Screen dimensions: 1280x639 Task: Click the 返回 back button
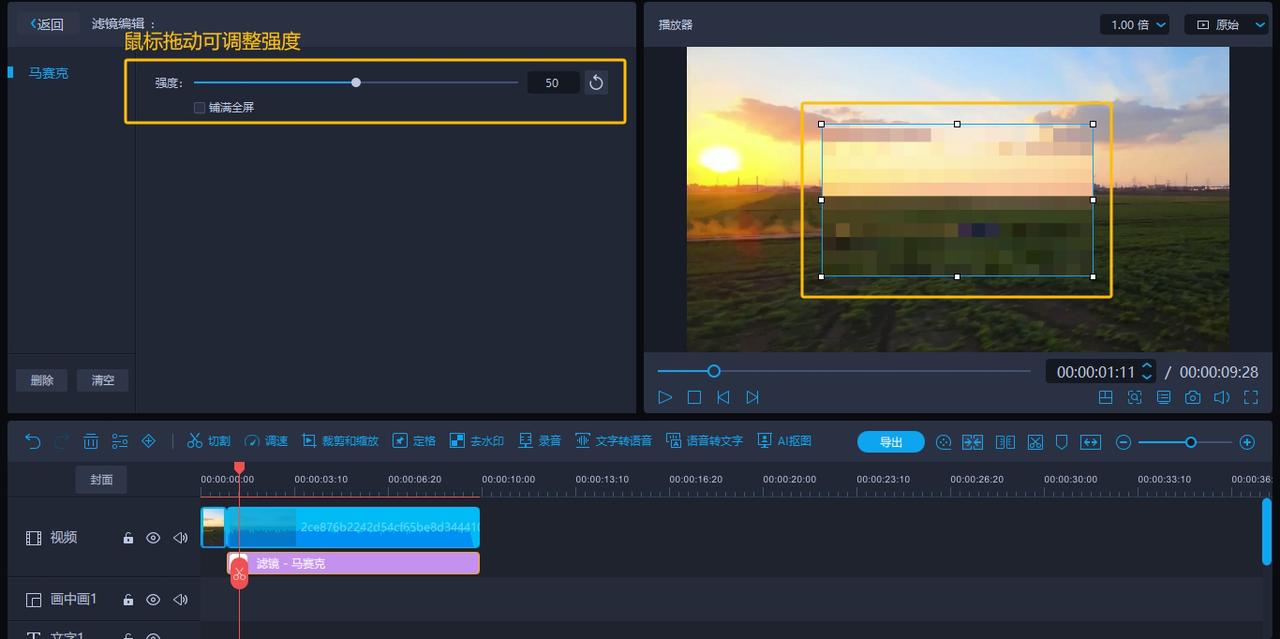(47, 24)
